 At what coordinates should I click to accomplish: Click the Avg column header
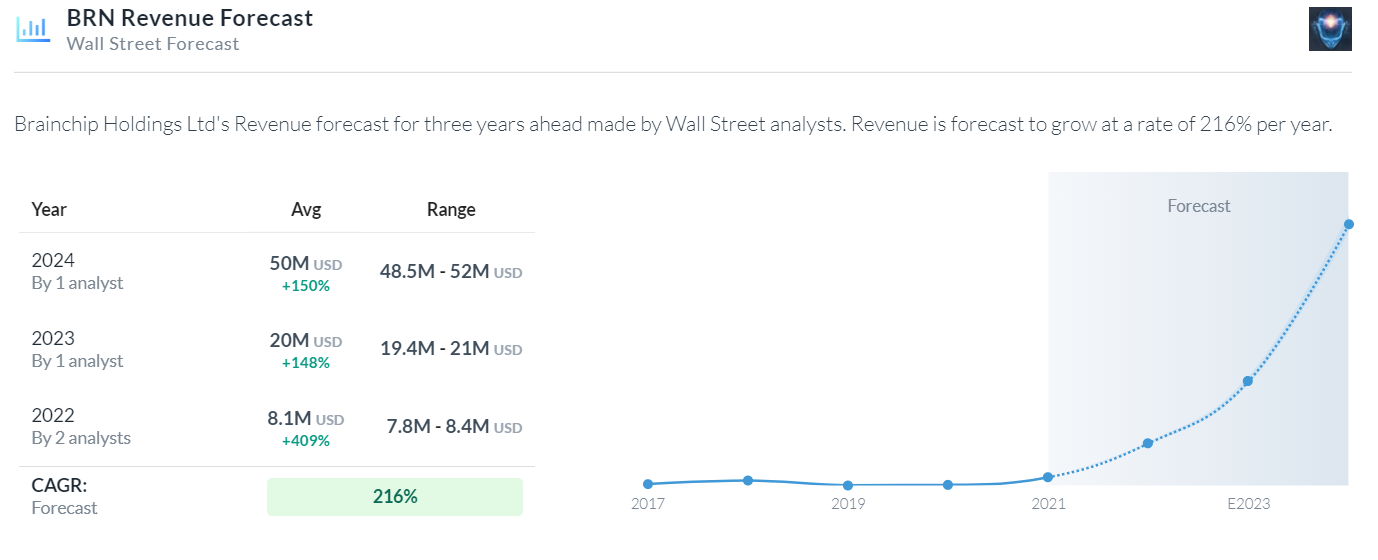(305, 209)
